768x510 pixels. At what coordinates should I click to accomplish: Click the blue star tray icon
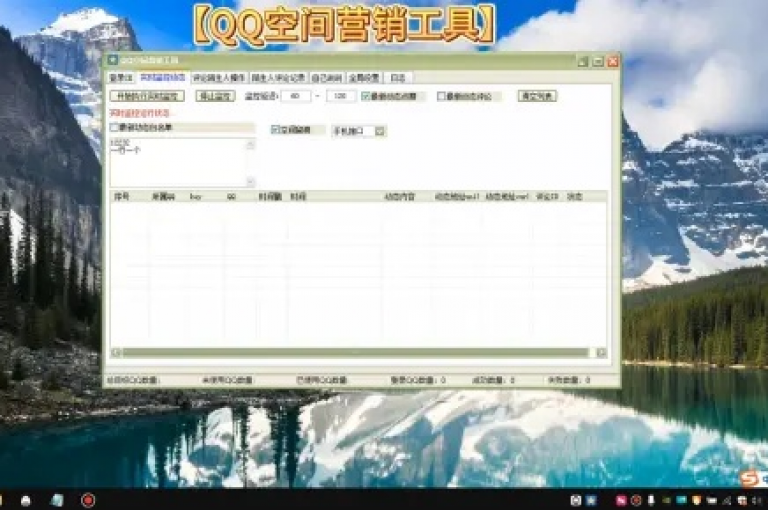coord(591,500)
